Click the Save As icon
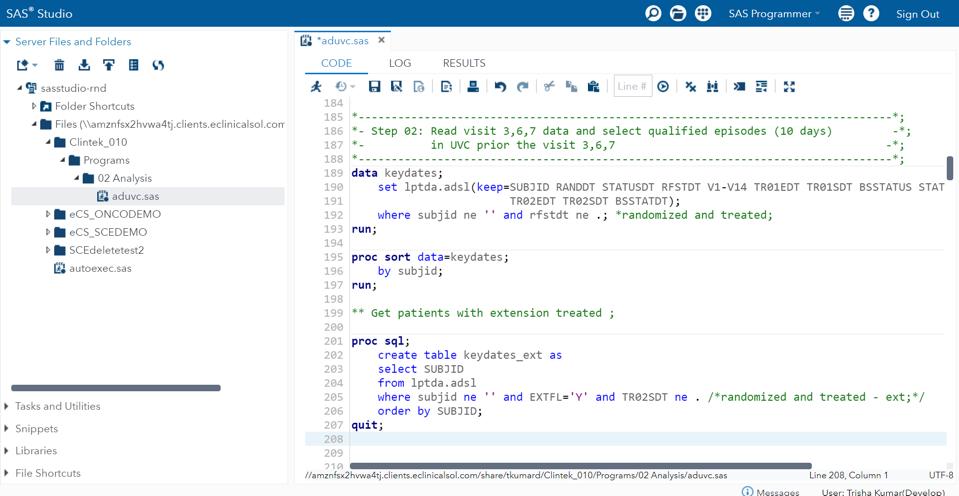The image size is (959, 496). pos(396,86)
